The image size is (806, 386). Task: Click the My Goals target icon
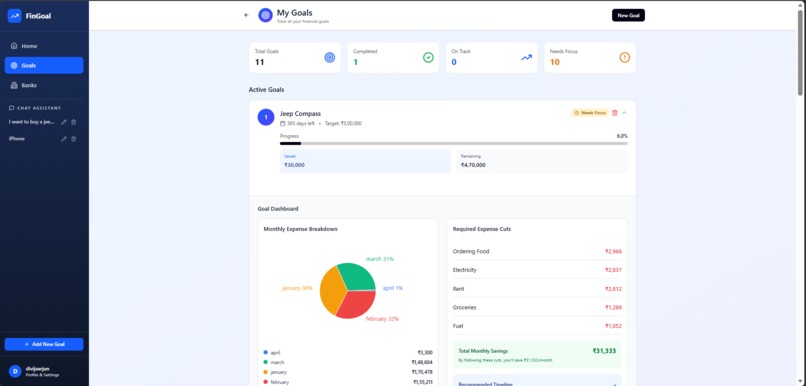265,15
